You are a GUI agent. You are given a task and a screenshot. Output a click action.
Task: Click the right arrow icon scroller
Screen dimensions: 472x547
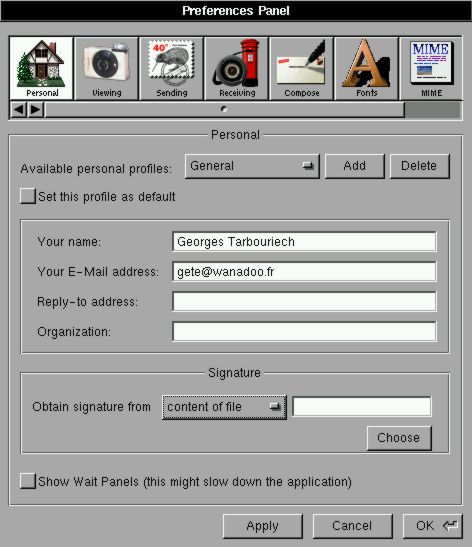pyautogui.click(x=36, y=110)
